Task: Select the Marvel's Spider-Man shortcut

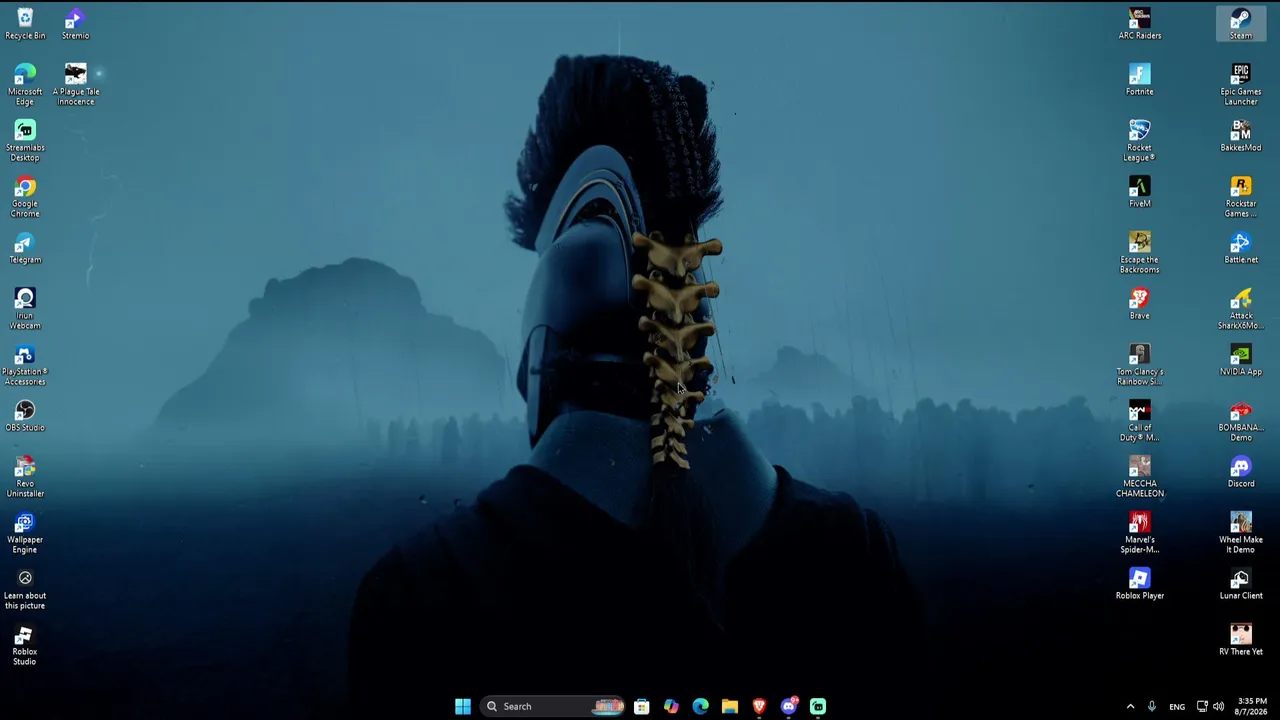Action: pos(1140,533)
